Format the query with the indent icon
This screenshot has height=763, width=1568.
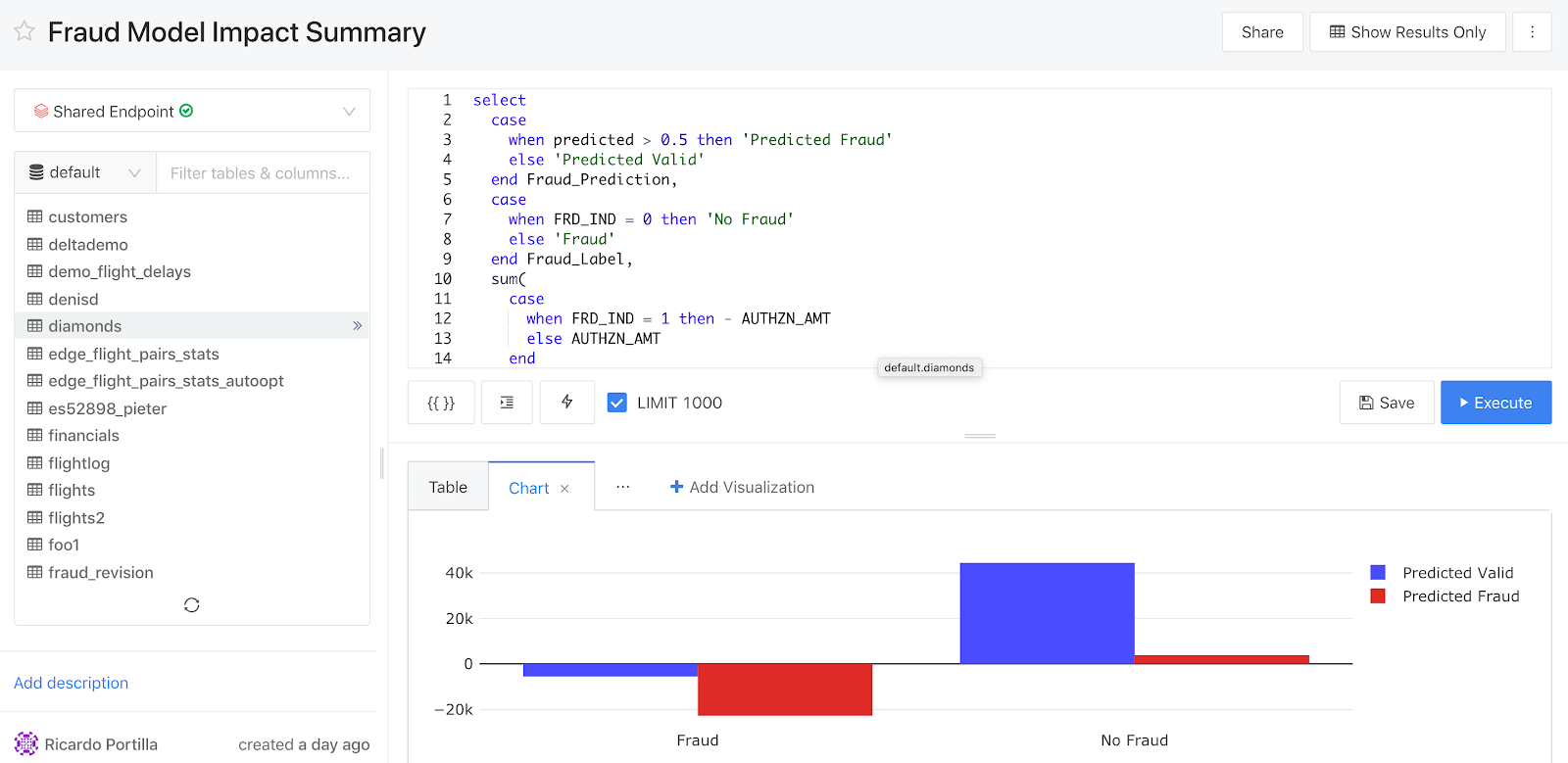tap(507, 403)
